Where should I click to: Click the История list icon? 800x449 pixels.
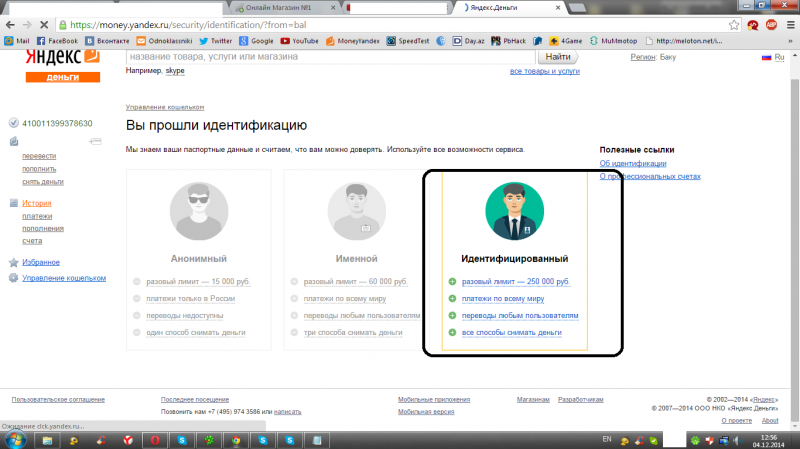pyautogui.click(x=14, y=203)
